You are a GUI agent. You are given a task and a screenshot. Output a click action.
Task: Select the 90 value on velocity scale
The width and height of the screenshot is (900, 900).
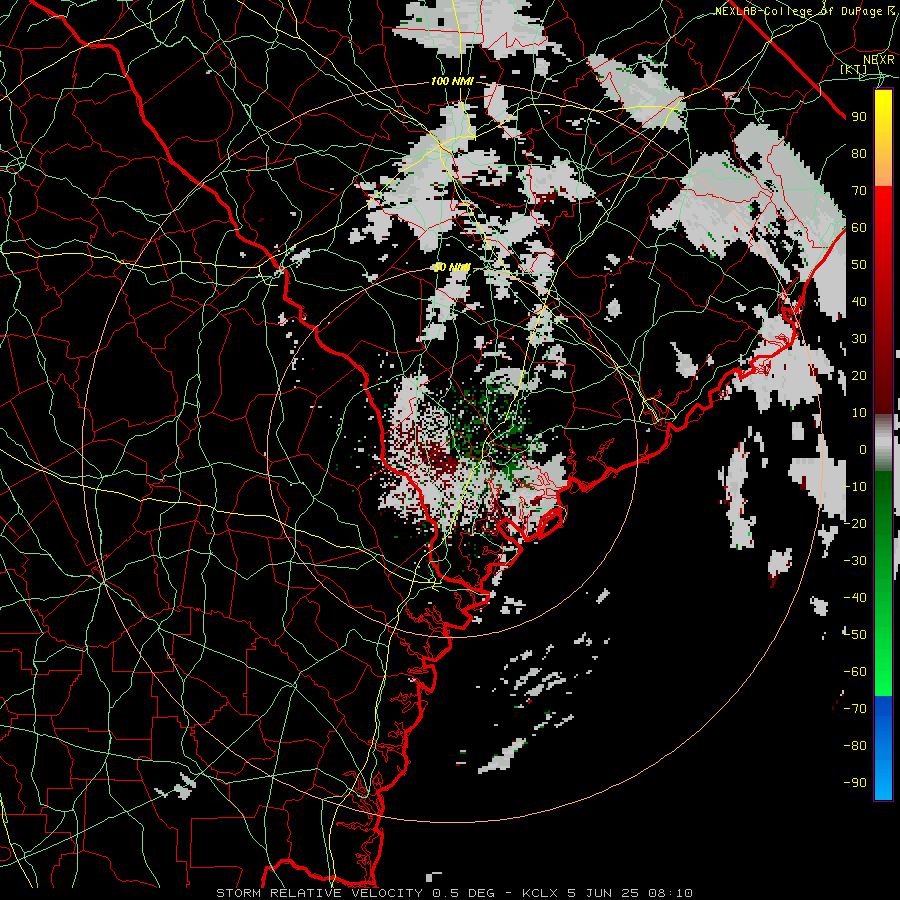[859, 117]
